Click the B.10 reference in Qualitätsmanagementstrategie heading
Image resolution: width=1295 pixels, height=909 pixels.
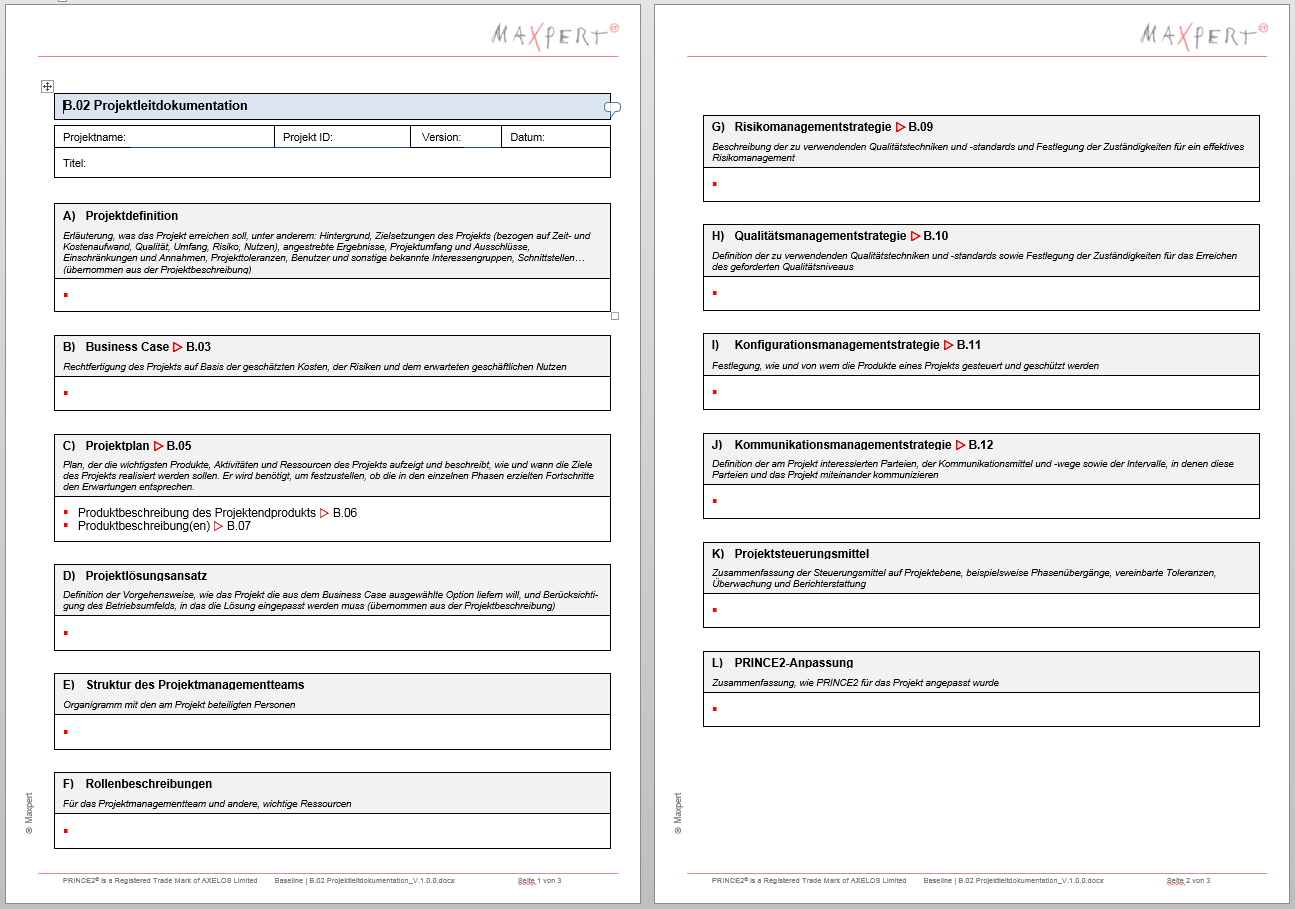click(936, 236)
